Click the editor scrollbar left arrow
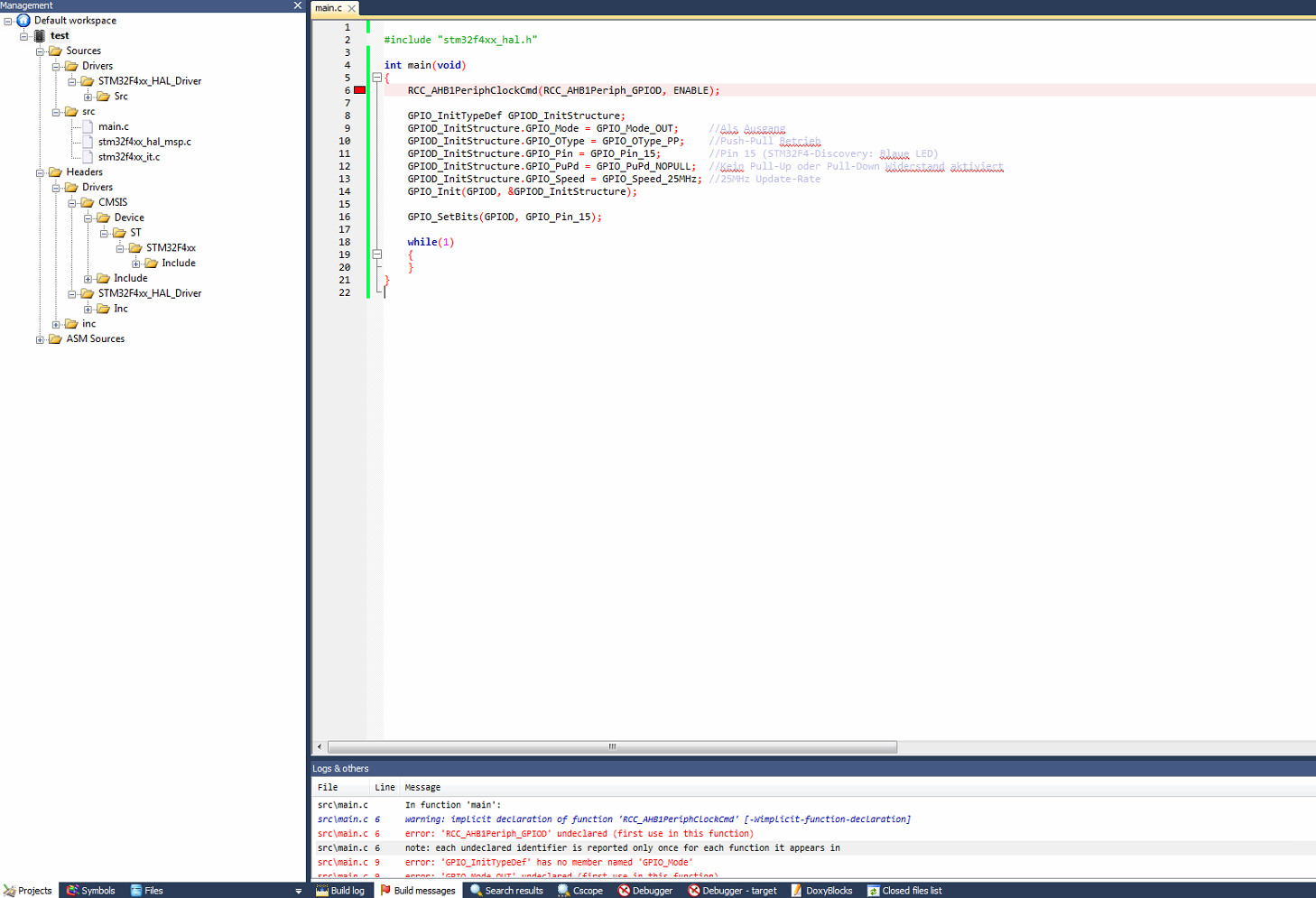 coord(320,747)
